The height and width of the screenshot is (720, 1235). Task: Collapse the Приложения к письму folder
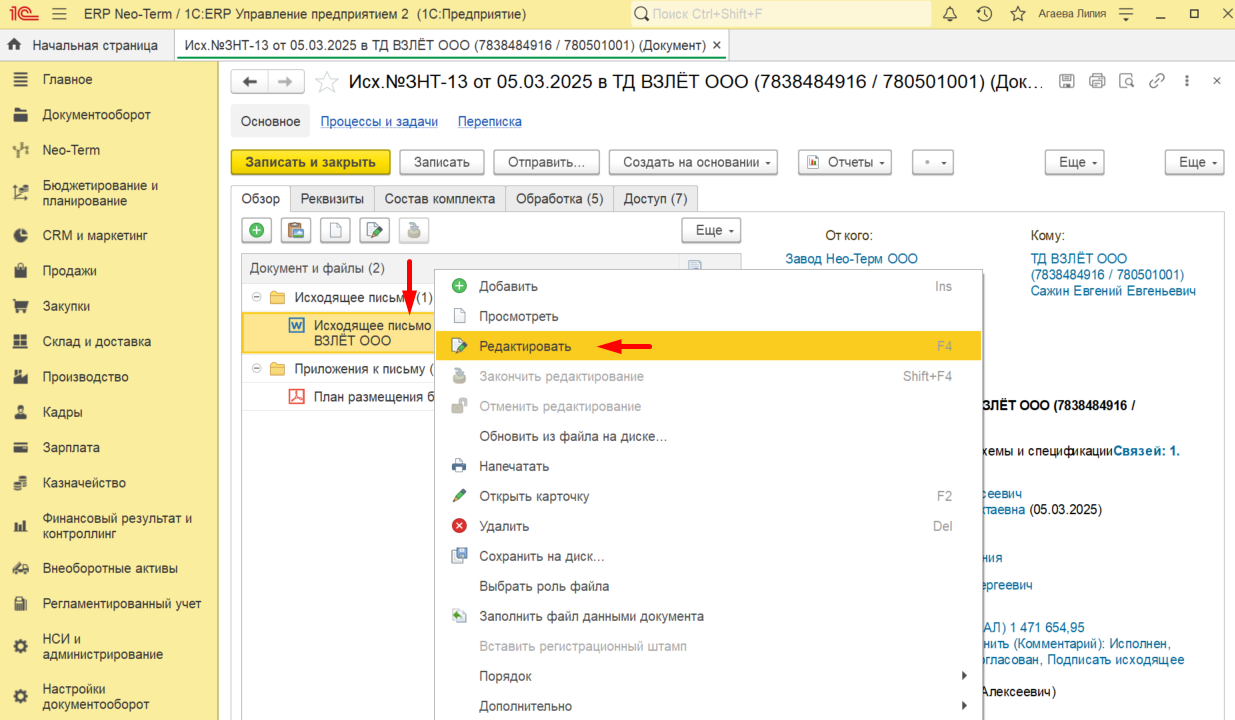click(257, 369)
